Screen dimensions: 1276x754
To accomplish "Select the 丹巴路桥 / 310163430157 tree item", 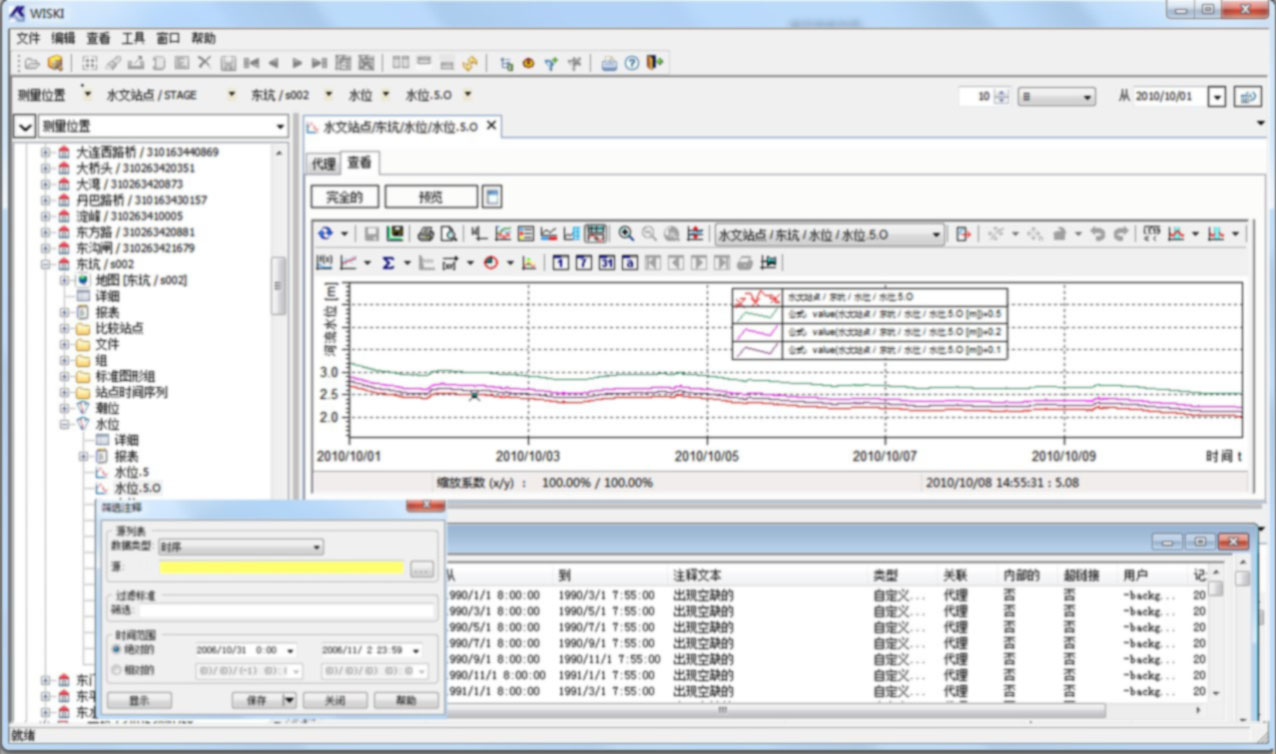I will [141, 200].
